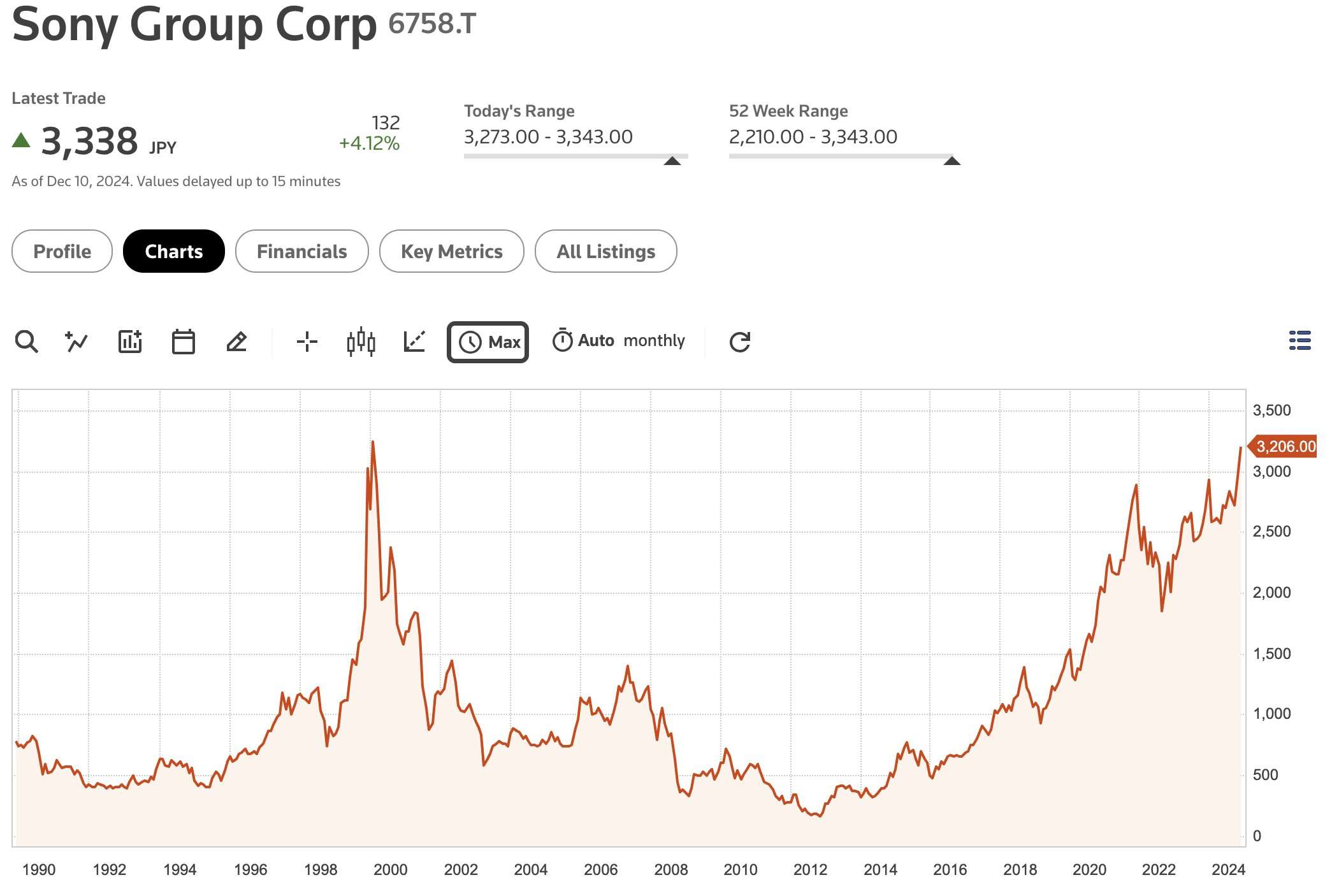Click the refresh chart icon
Screen dimensions: 1332x896
[x=740, y=342]
